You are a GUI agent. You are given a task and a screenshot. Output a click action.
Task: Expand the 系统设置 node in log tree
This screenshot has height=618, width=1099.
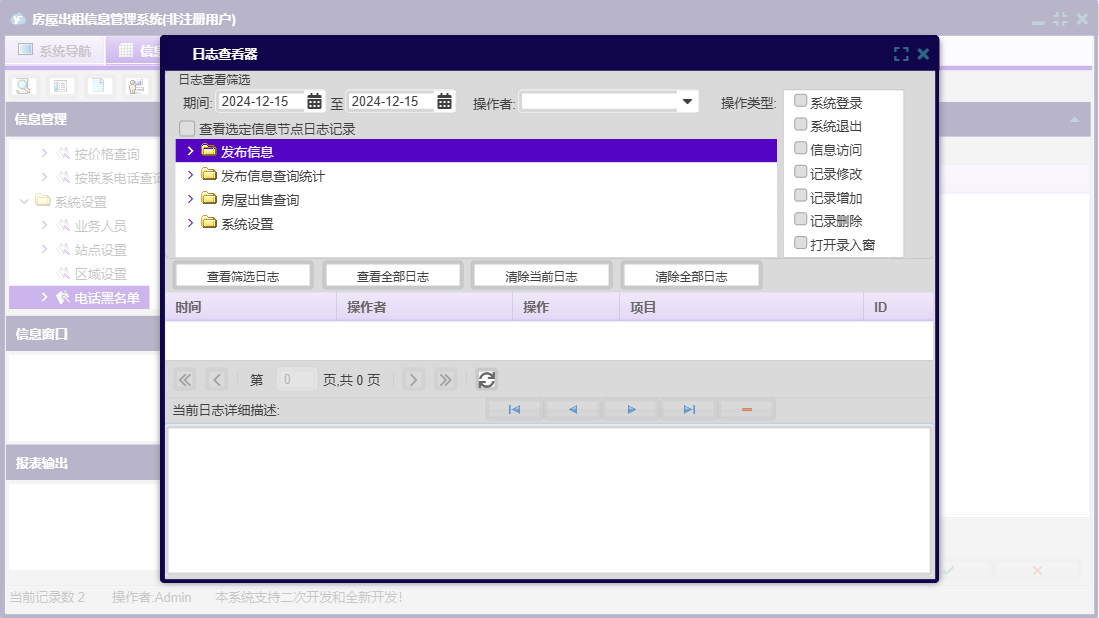coord(190,223)
